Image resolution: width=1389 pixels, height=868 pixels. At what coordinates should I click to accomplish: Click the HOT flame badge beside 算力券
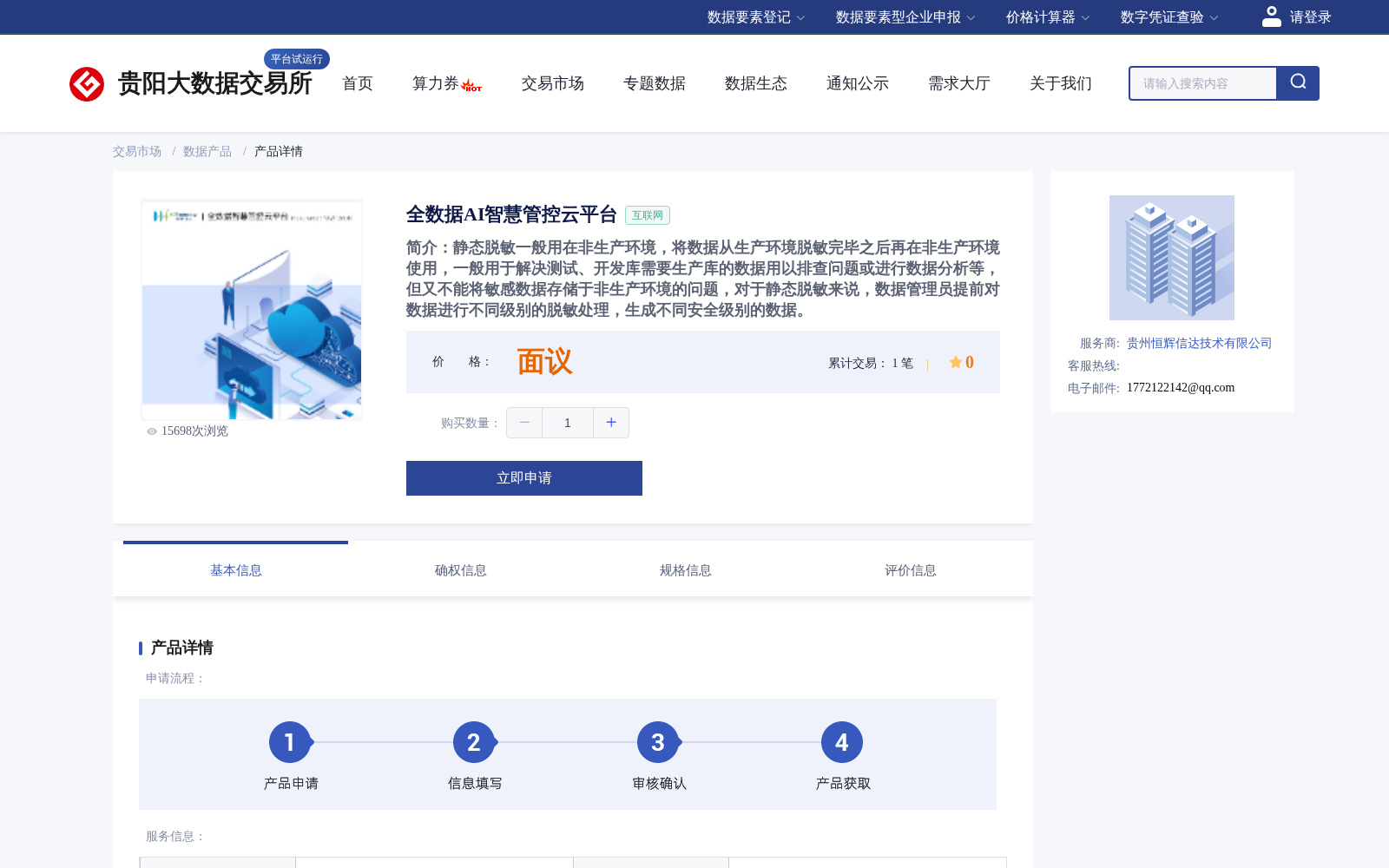471,85
